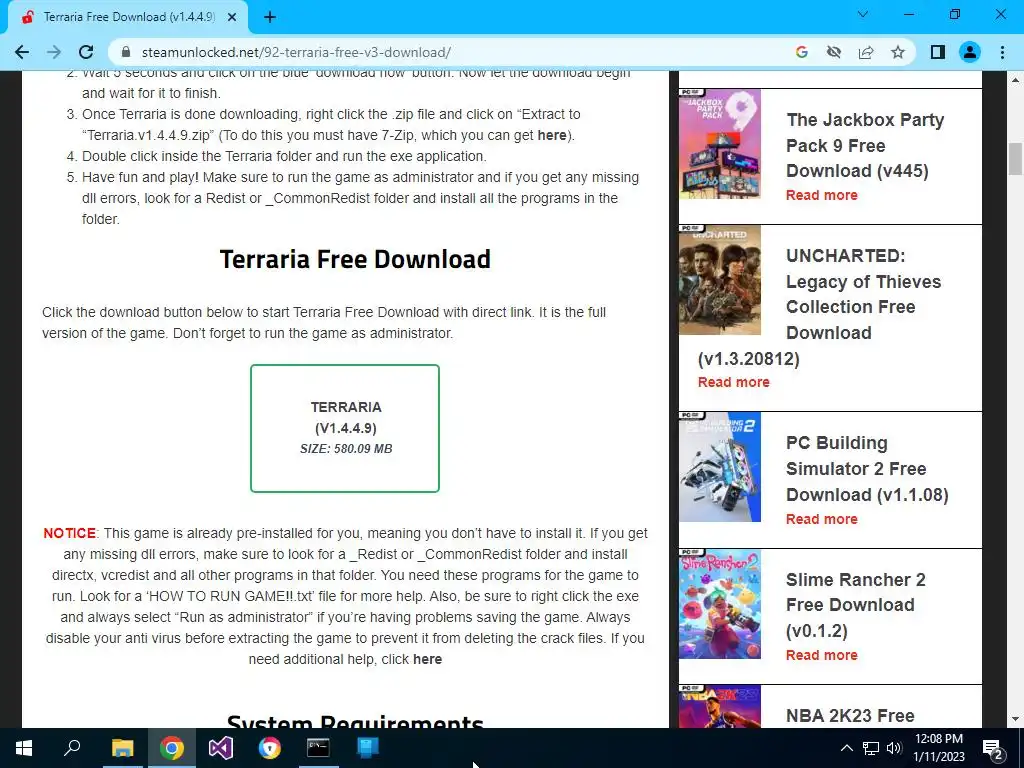Click the browser forward arrow

[x=54, y=52]
